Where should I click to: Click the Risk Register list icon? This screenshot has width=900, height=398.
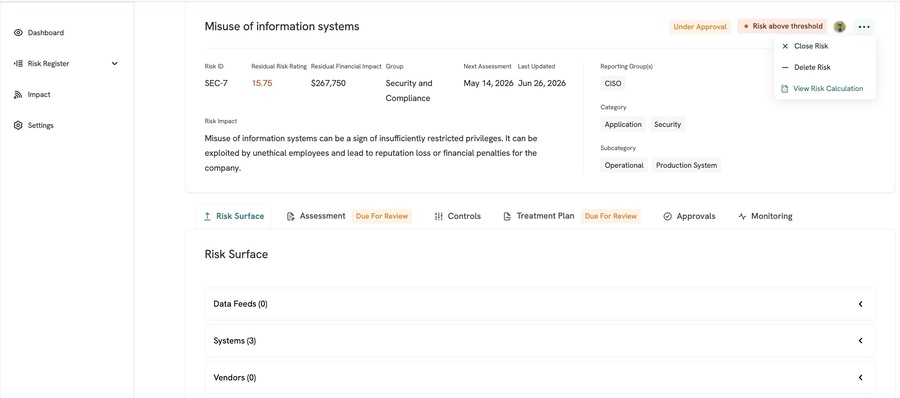click(x=18, y=64)
